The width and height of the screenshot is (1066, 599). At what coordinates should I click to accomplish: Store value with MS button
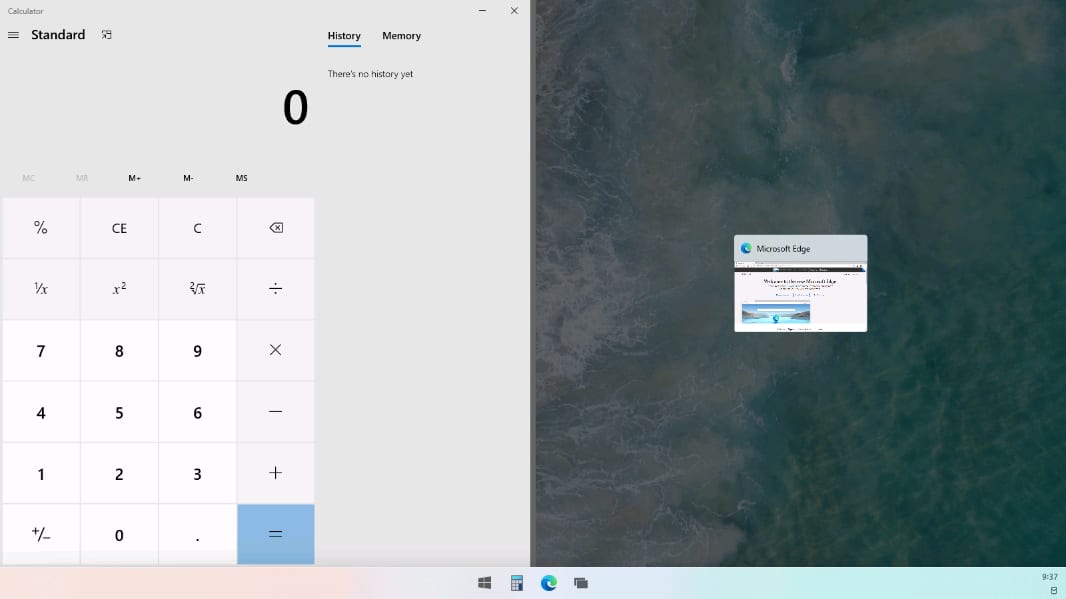[x=241, y=178]
